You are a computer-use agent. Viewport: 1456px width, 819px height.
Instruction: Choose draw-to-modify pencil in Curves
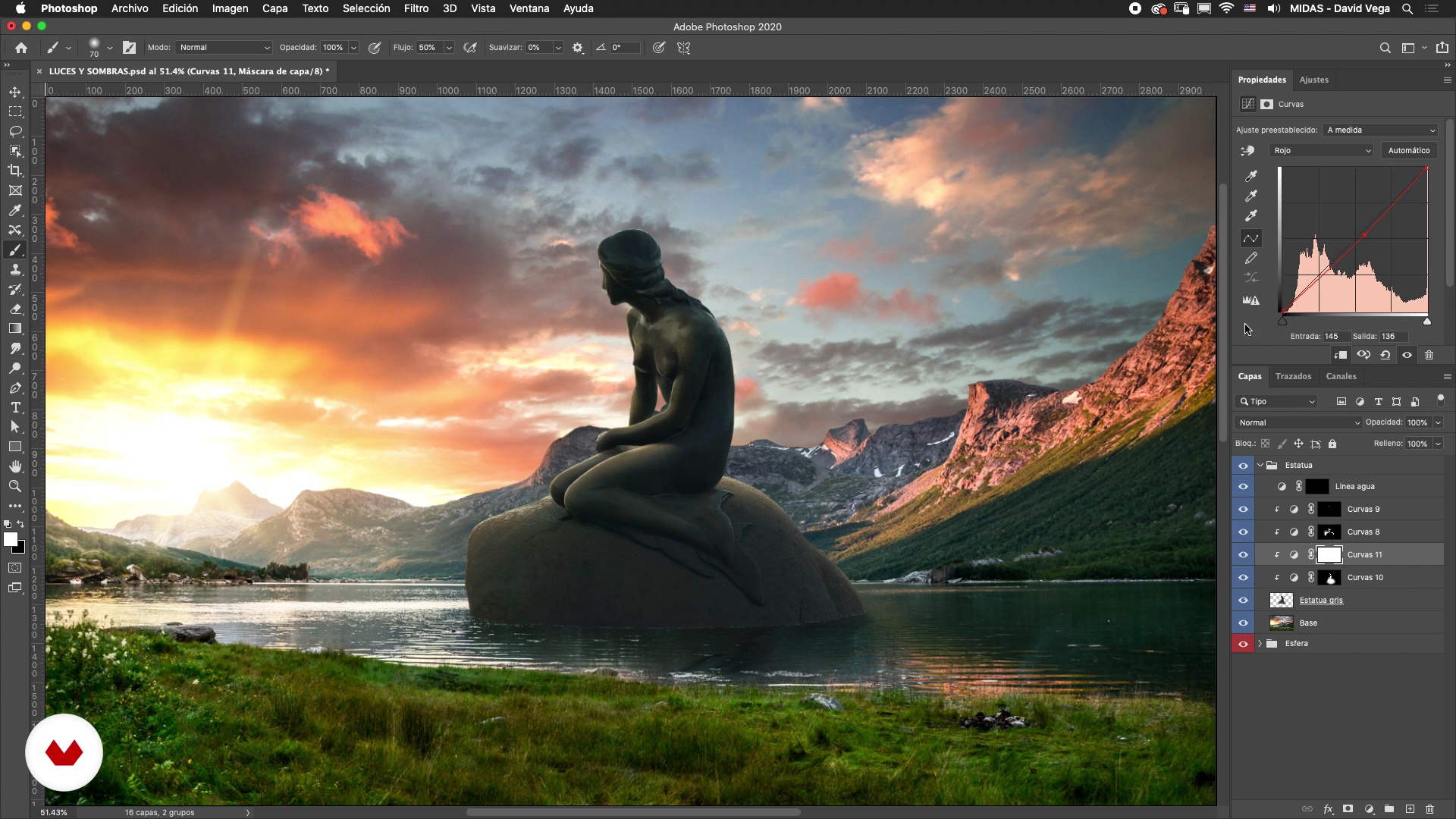[1251, 259]
